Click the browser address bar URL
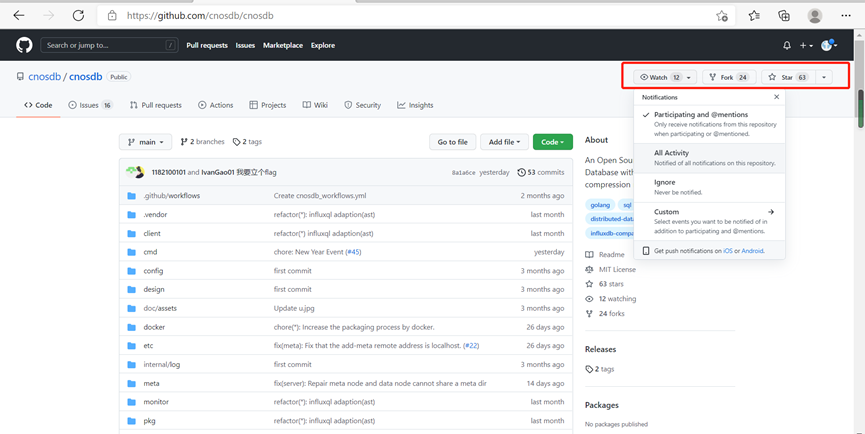This screenshot has height=434, width=865. click(200, 15)
